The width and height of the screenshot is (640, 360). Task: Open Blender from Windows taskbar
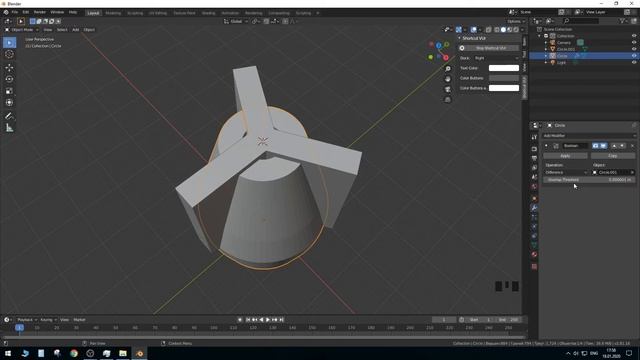point(140,353)
